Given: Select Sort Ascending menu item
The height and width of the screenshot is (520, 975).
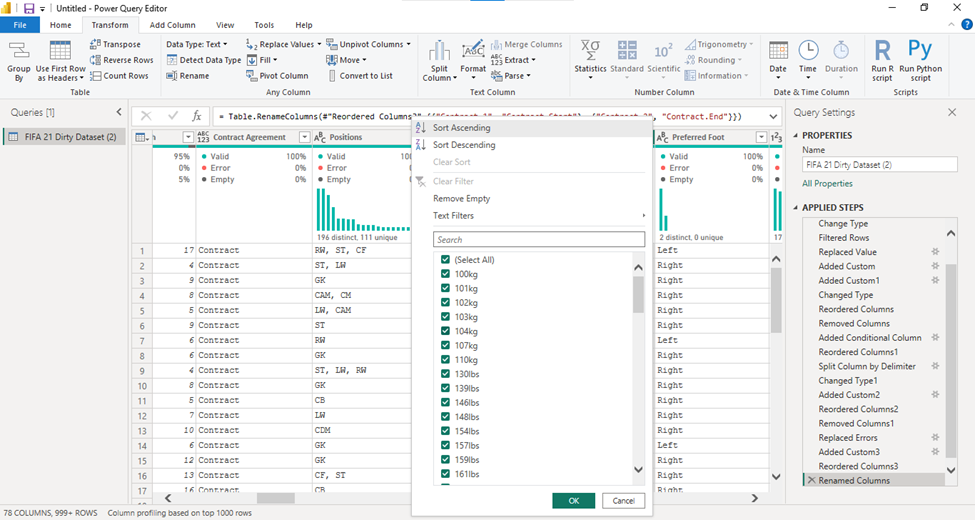Looking at the screenshot, I should [x=532, y=128].
